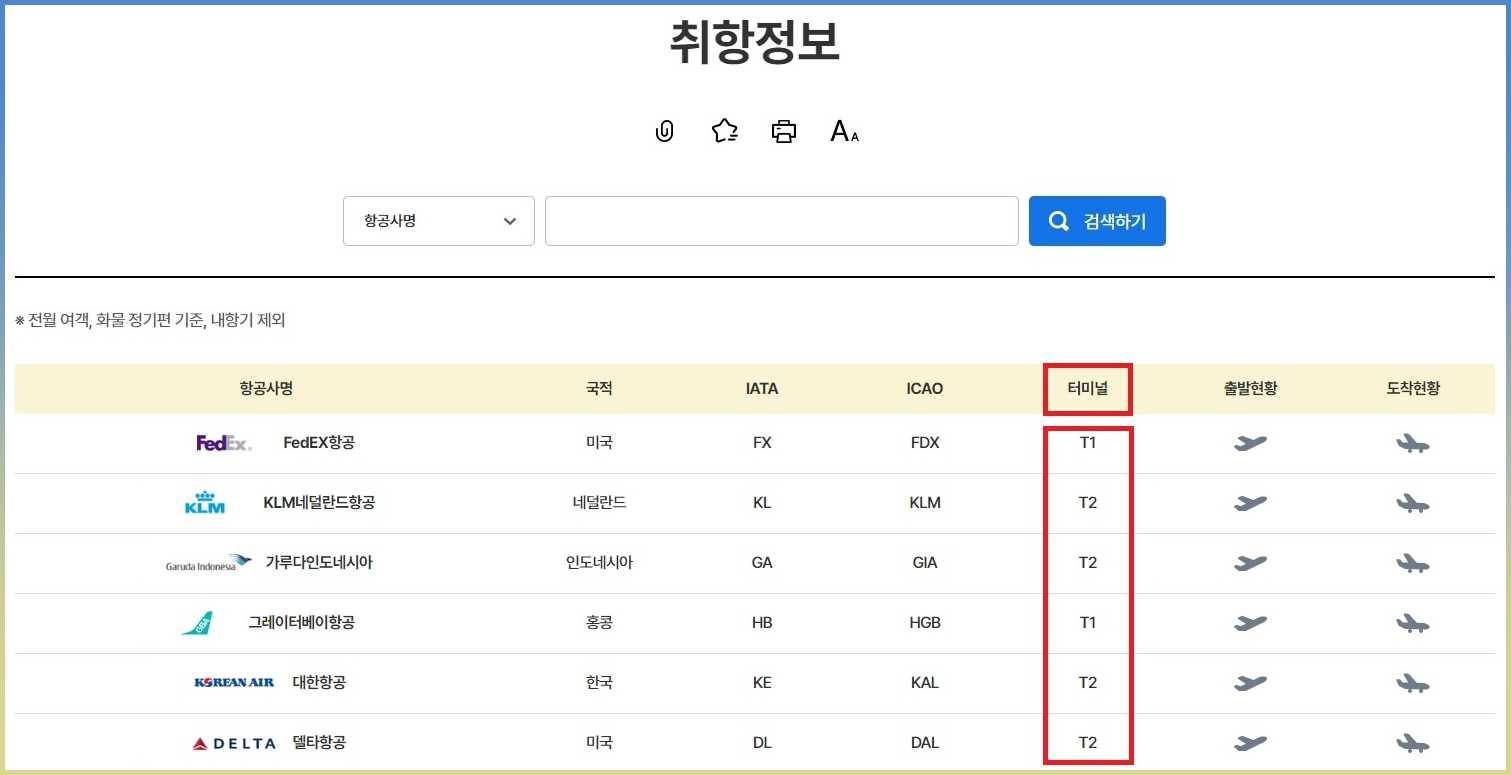Click FedEX항공 arrival status airplane icon
Viewport: 1511px width, 775px height.
(x=1412, y=443)
